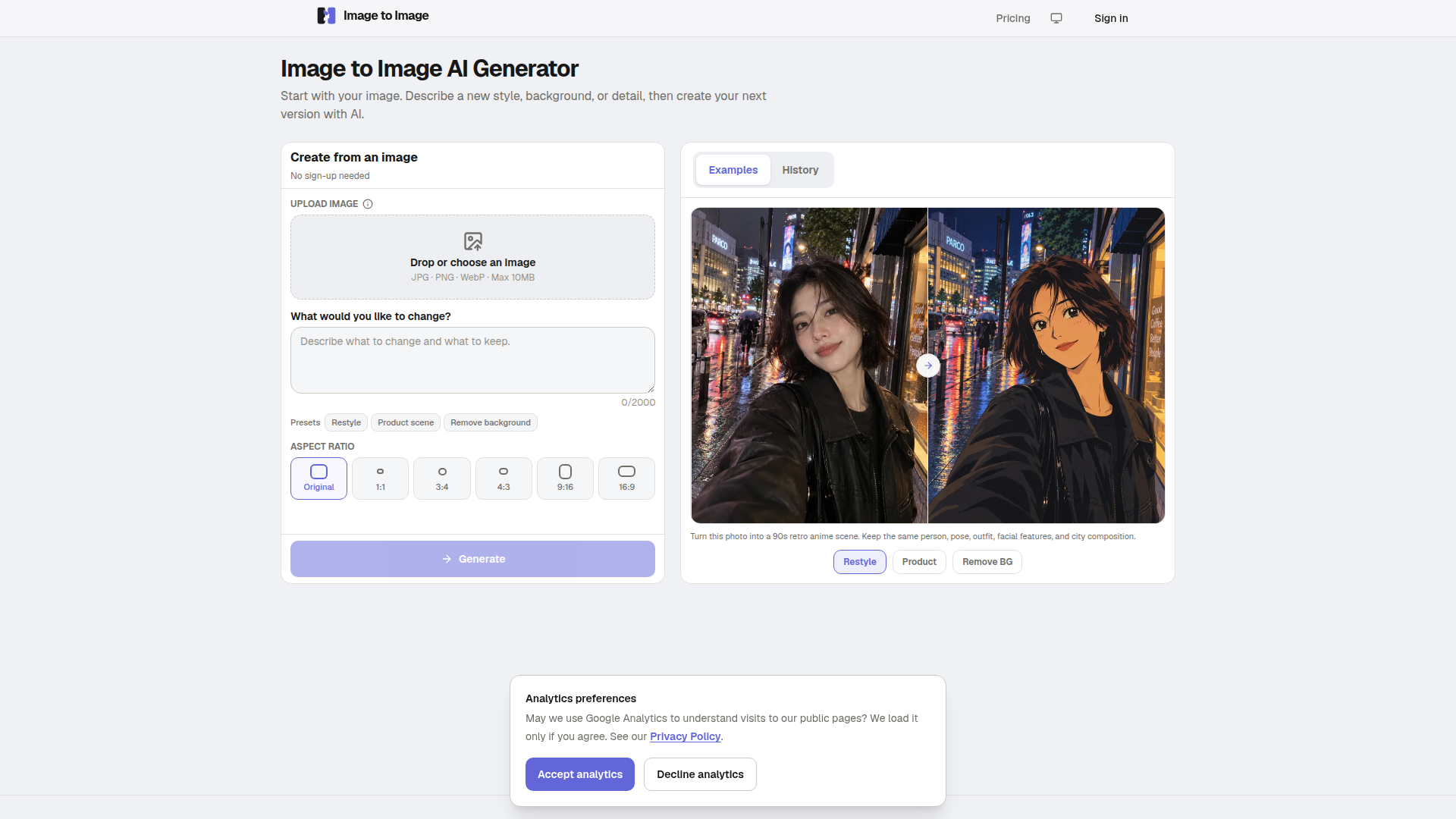The width and height of the screenshot is (1456, 819).
Task: Click the upload image info icon
Action: click(368, 204)
